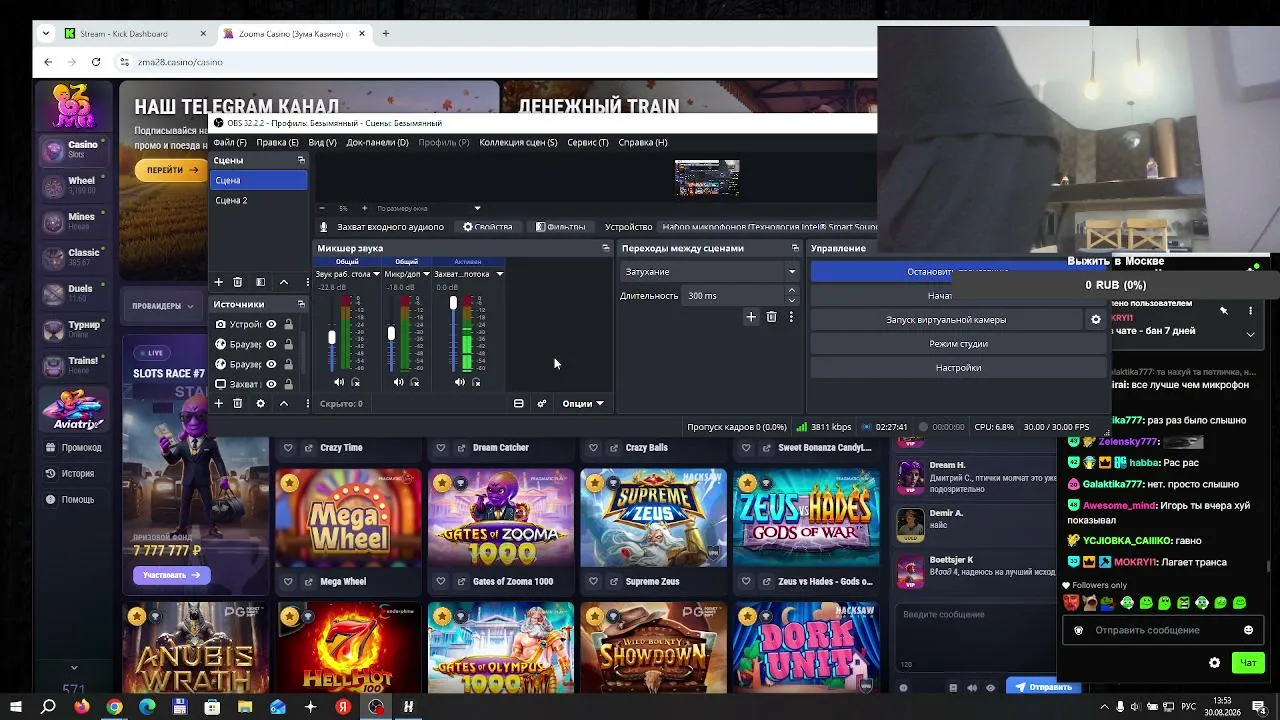Open source properties gear in Sources toolbar
The image size is (1280, 720).
coord(260,403)
